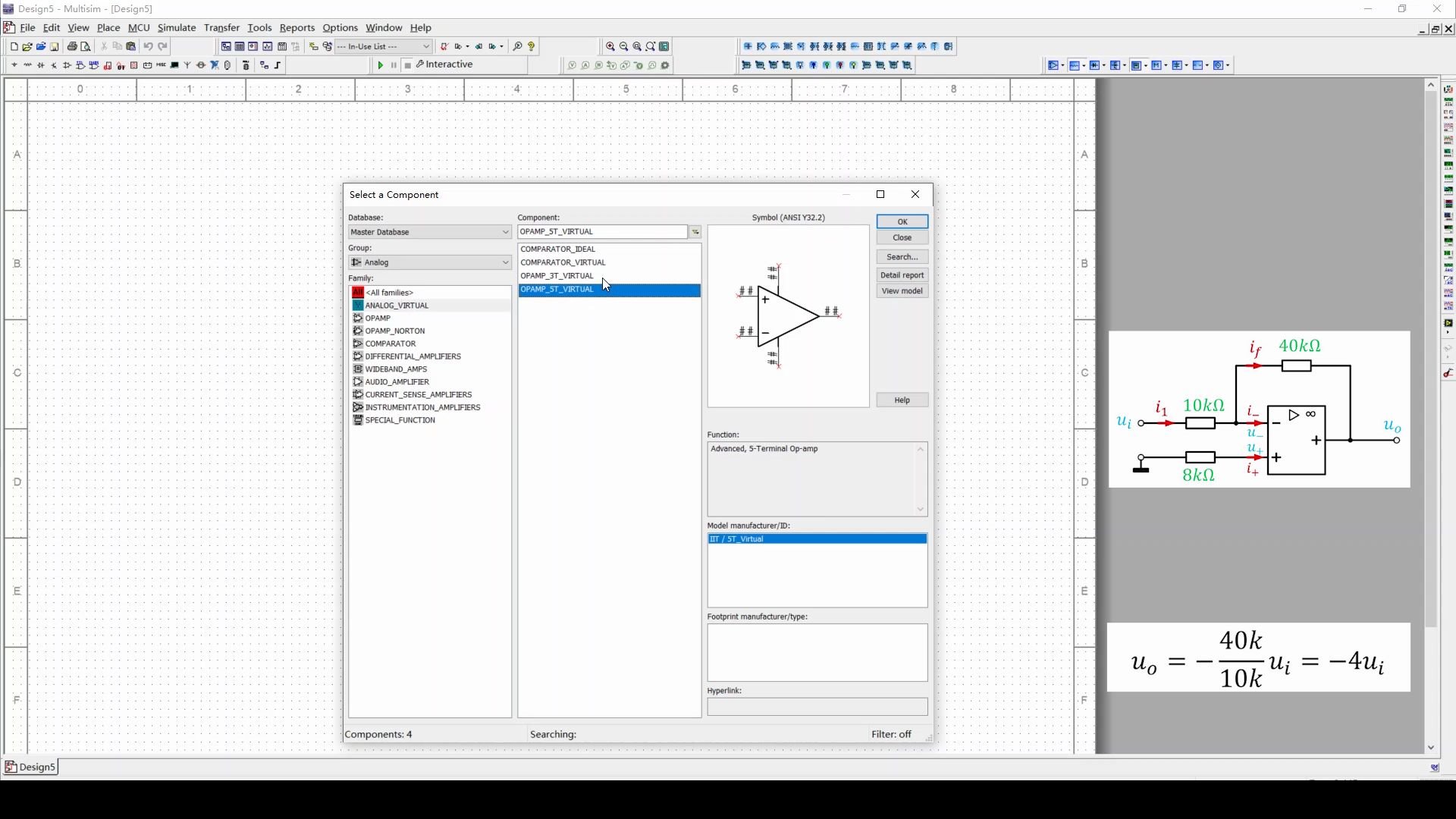
Task: Open the Simulate menu
Action: [x=176, y=27]
